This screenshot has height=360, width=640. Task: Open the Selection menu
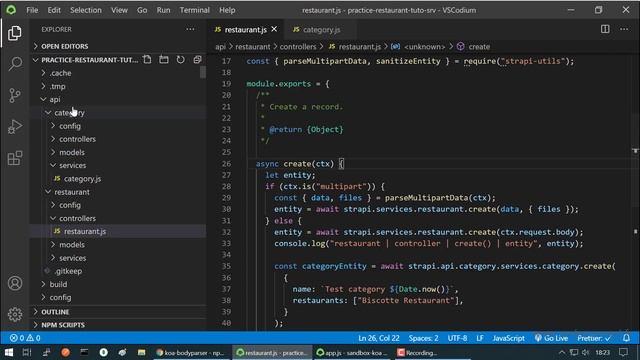86,10
